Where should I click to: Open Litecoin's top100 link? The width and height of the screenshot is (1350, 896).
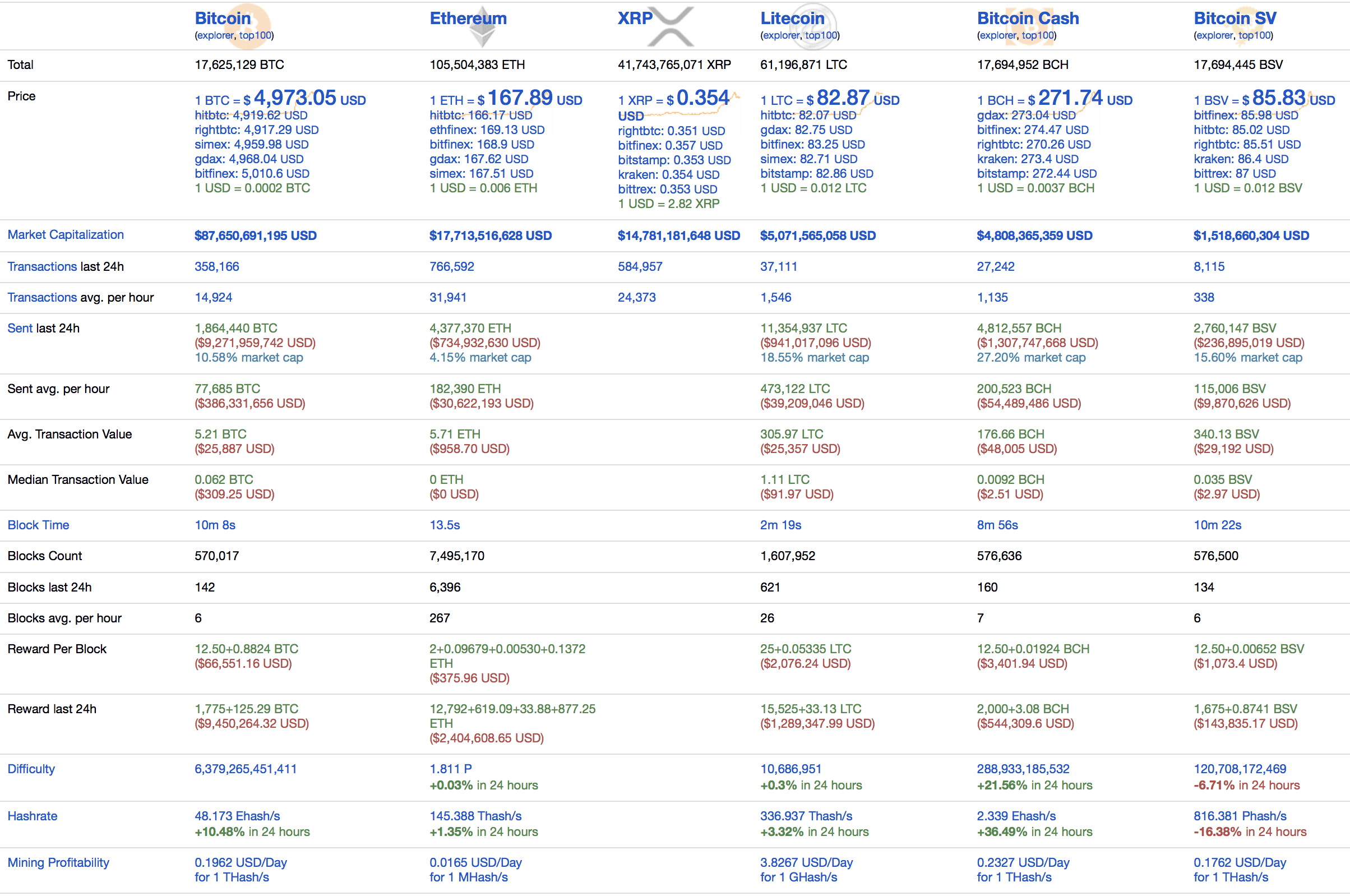(820, 35)
